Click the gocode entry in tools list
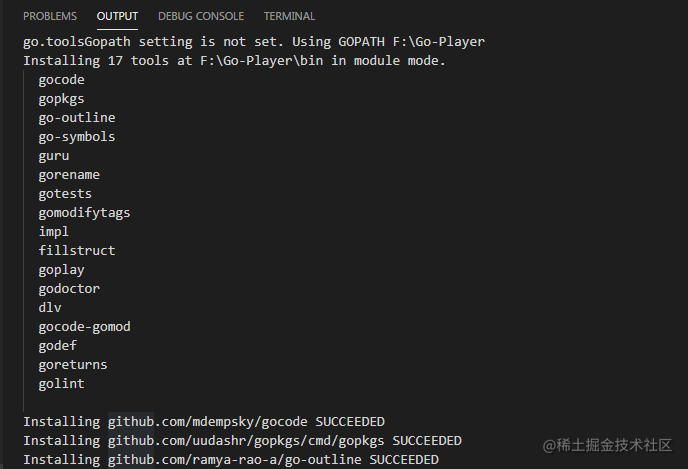688x469 pixels. coord(61,80)
